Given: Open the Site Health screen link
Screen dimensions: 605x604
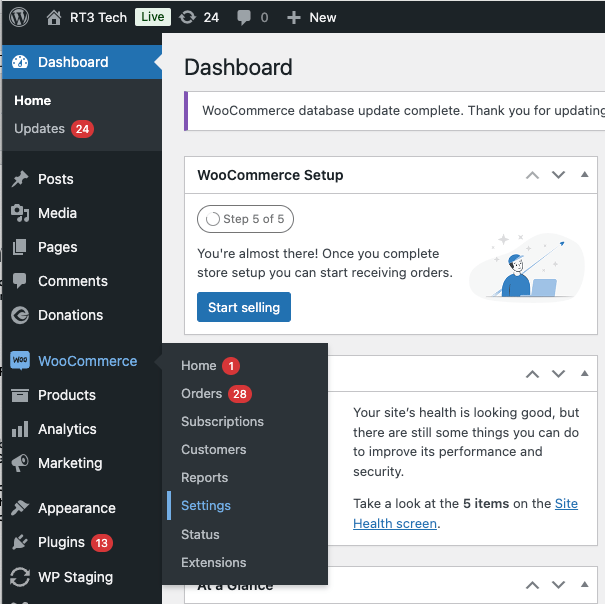Looking at the screenshot, I should point(566,504).
